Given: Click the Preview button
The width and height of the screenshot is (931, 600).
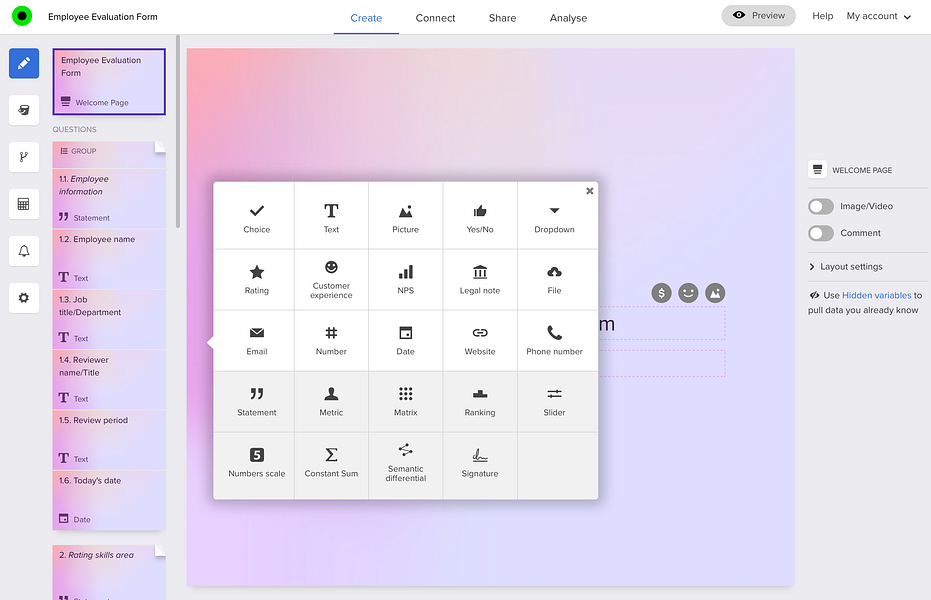Looking at the screenshot, I should (758, 15).
